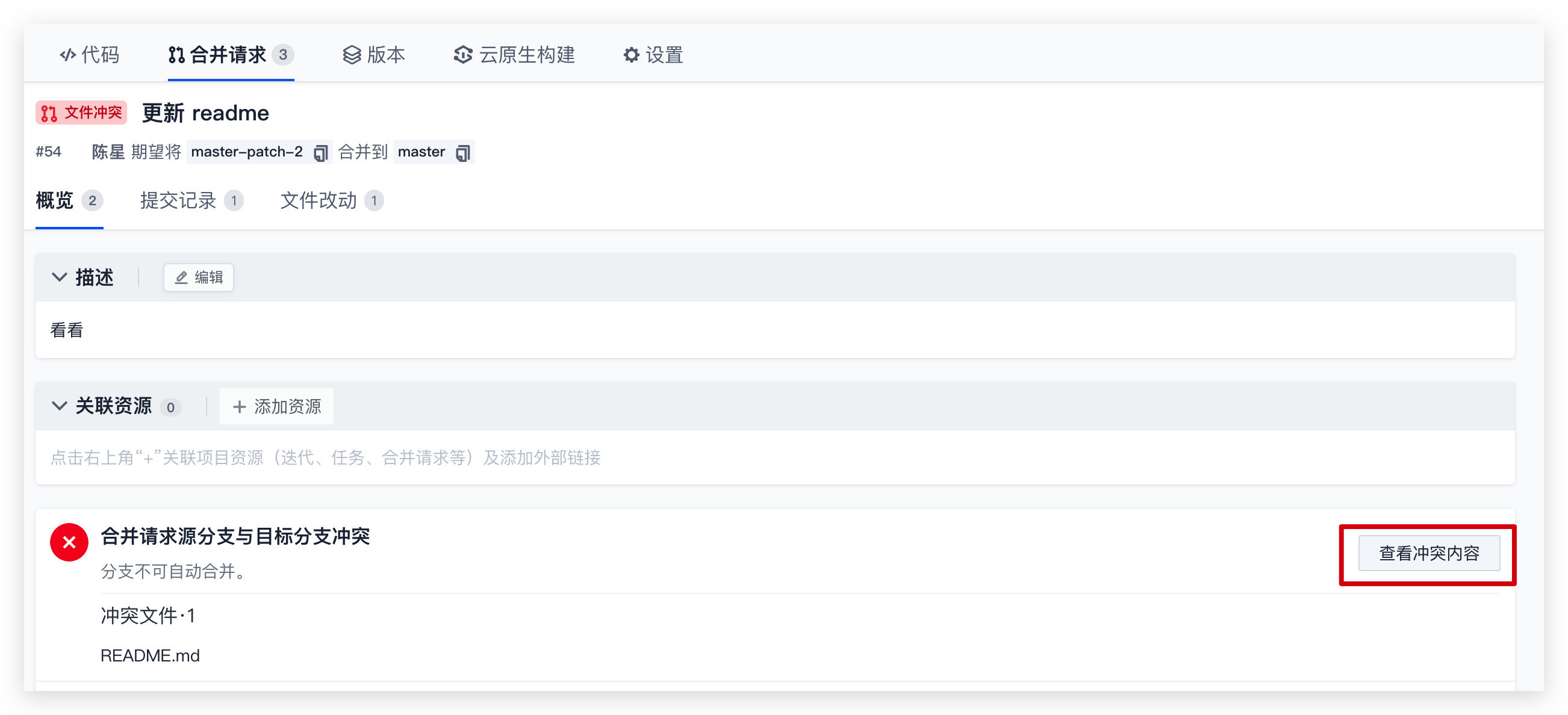Click the plus icon in 添加资源
Screen dimensions: 1568x715
click(240, 406)
